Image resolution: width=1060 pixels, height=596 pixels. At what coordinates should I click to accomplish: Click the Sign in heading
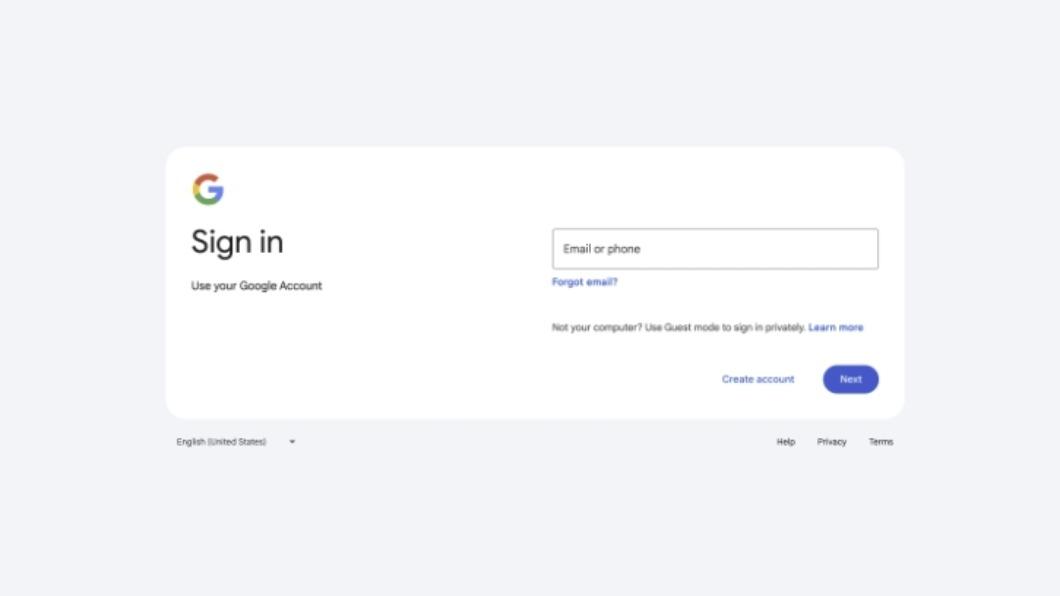point(237,242)
